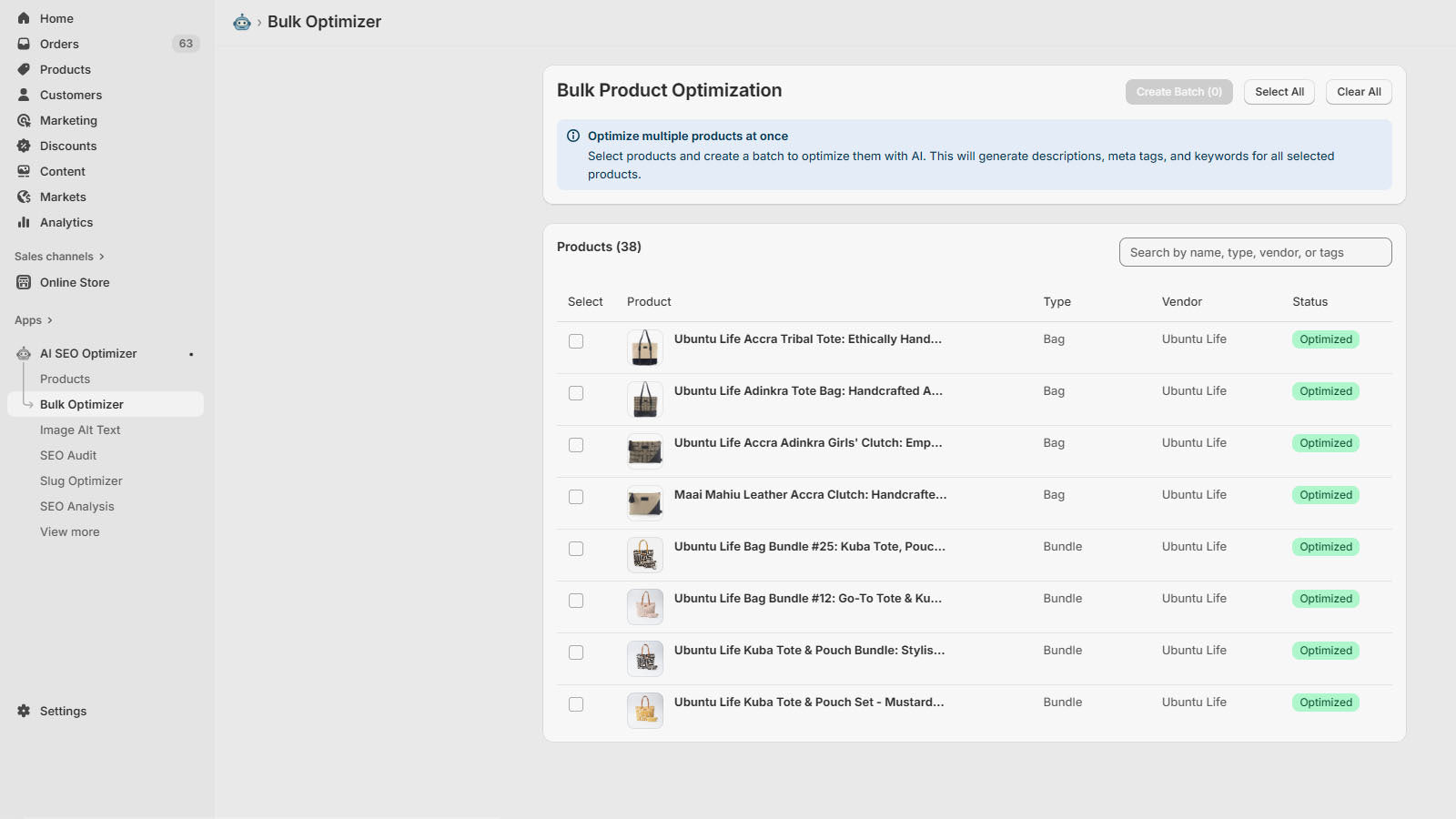Click the Orders icon showing 63 badge

tap(24, 44)
